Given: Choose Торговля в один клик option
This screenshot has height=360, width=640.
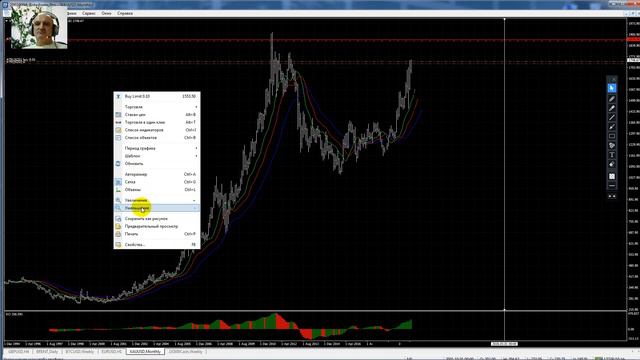Looking at the screenshot, I should click(157, 122).
